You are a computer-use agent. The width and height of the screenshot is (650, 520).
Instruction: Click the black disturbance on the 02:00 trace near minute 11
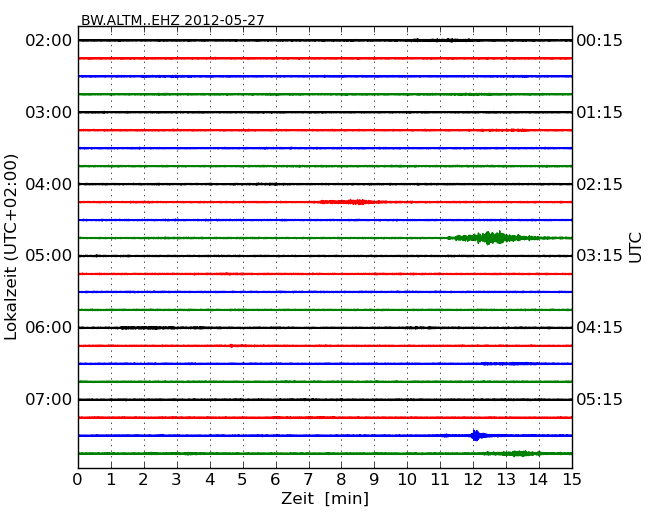coord(441,40)
